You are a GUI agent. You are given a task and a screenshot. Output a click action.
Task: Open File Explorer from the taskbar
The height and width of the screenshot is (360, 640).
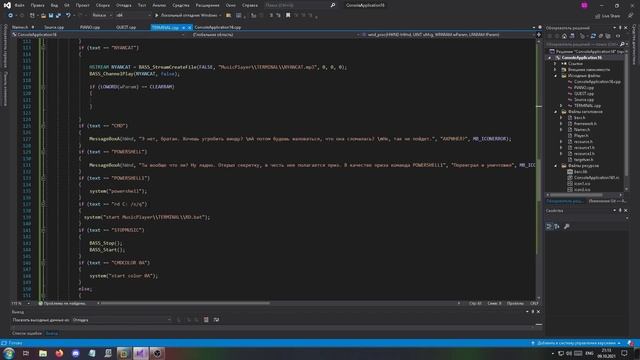(x=43, y=353)
